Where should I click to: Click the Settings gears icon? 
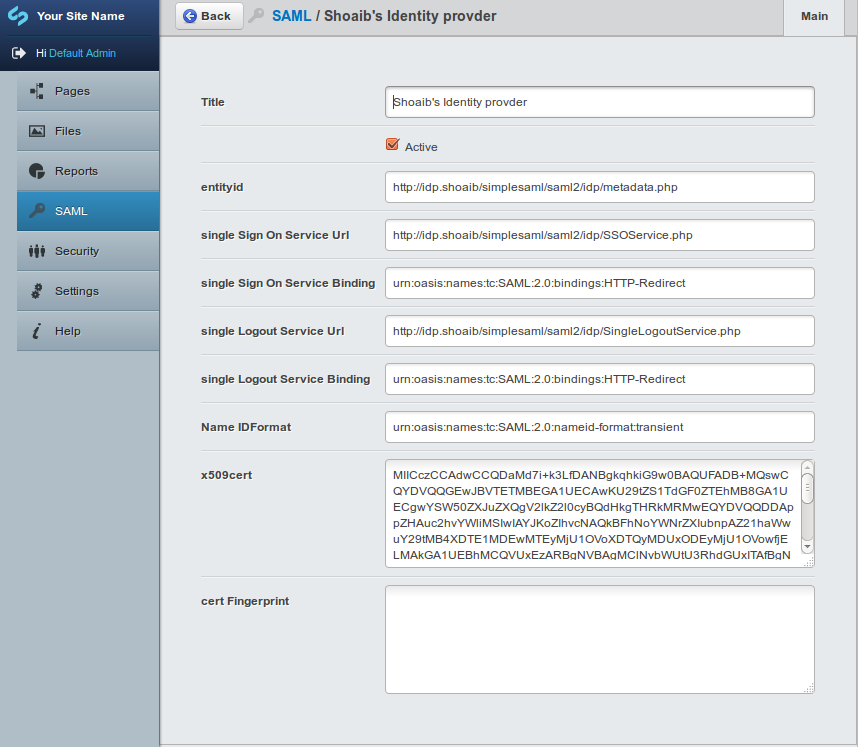coord(37,291)
